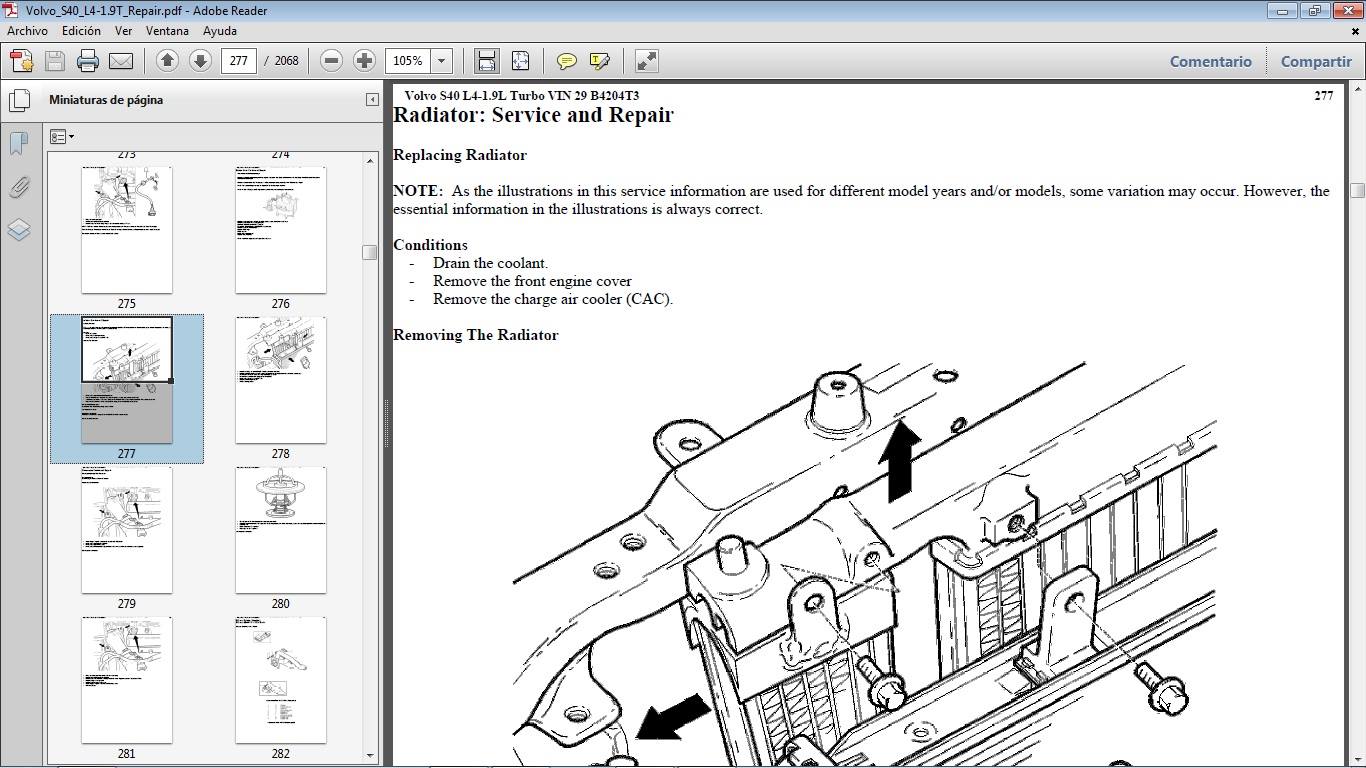Click 'Remove the charge air cooler (CAC).'

(x=553, y=299)
